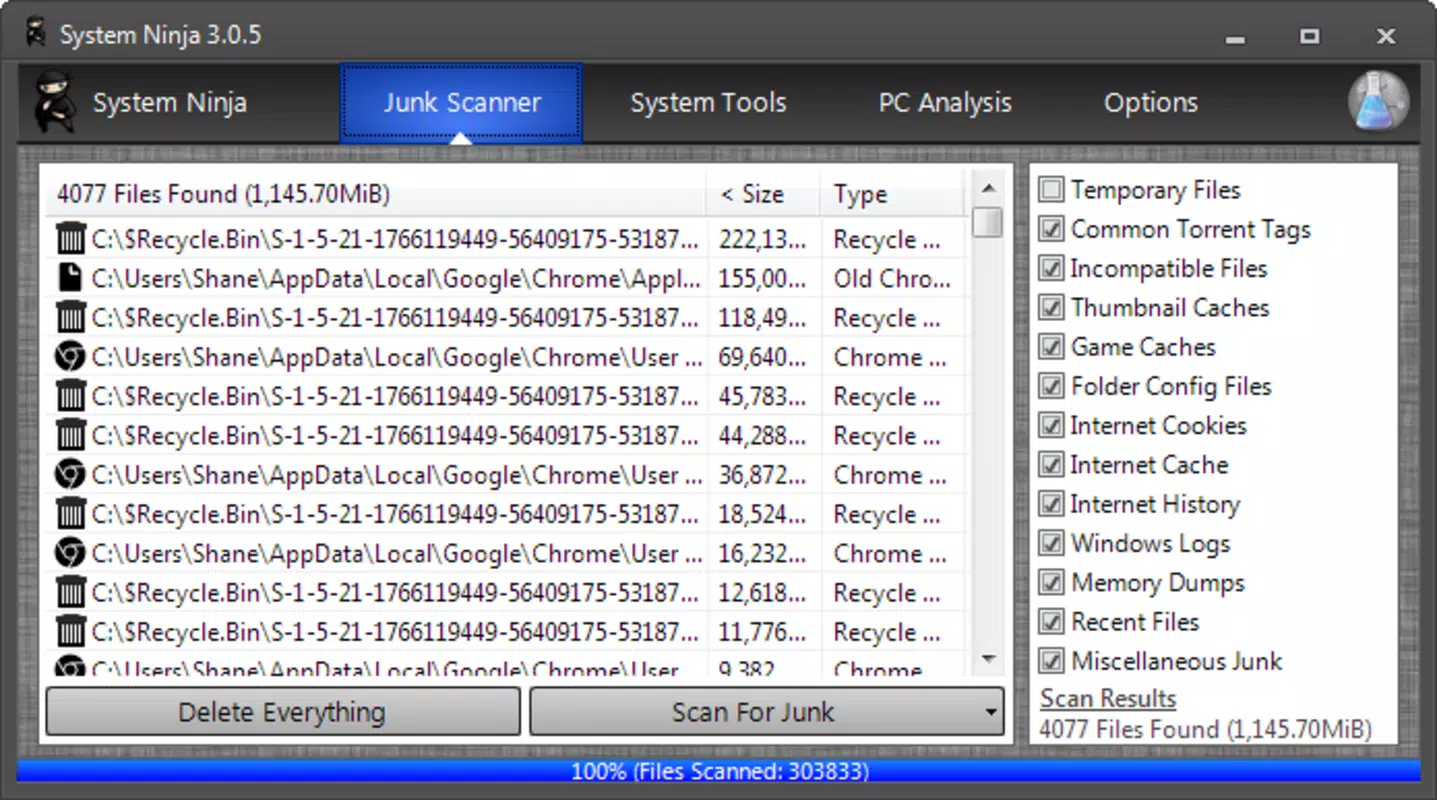Screen dimensions: 1437x800
Task: Uncheck the Internet Cache checkbox
Action: [x=1051, y=465]
